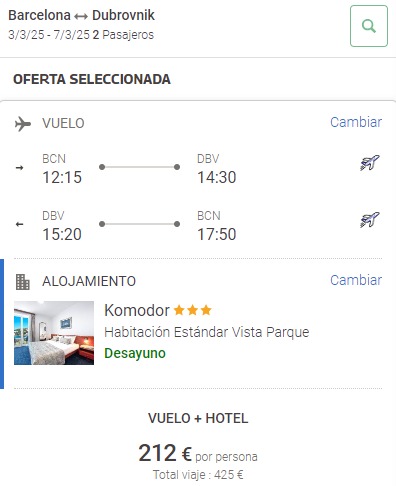
Task: Click the outbound right arrow icon
Action: click(20, 167)
